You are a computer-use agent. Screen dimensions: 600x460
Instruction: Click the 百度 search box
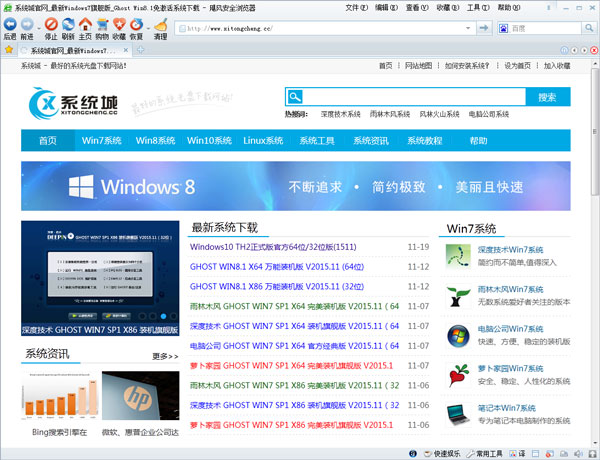pos(545,28)
